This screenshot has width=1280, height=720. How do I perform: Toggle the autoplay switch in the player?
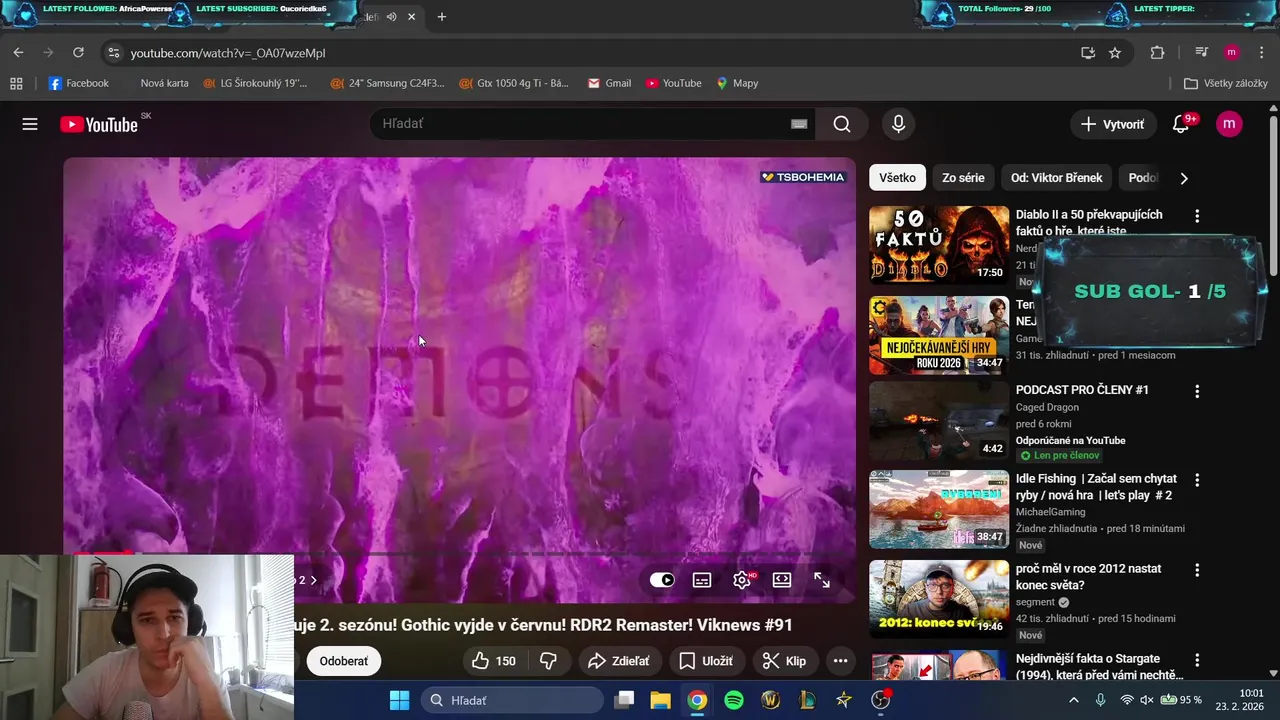[x=662, y=580]
